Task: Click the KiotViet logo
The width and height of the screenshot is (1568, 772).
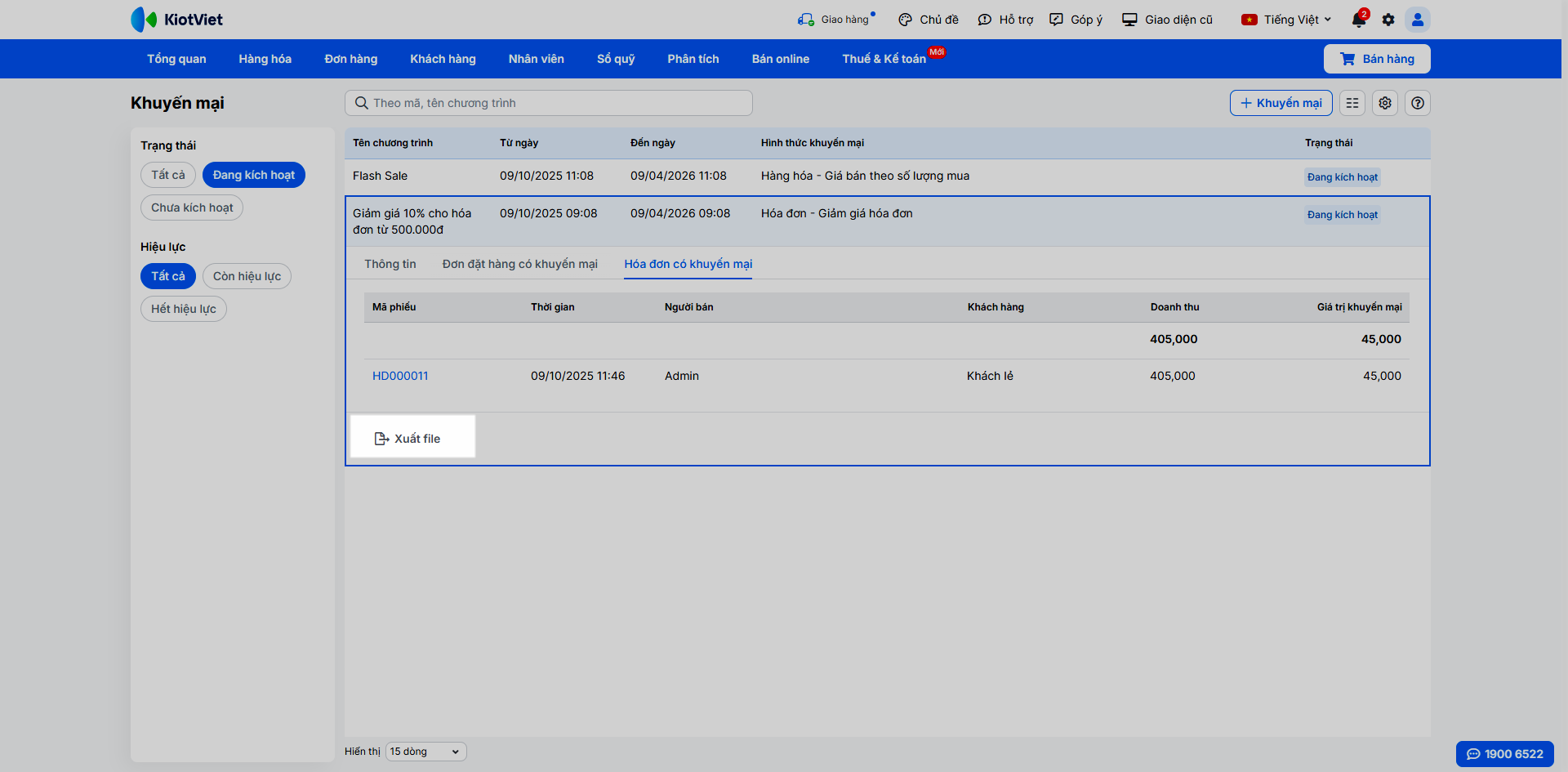Action: (176, 20)
